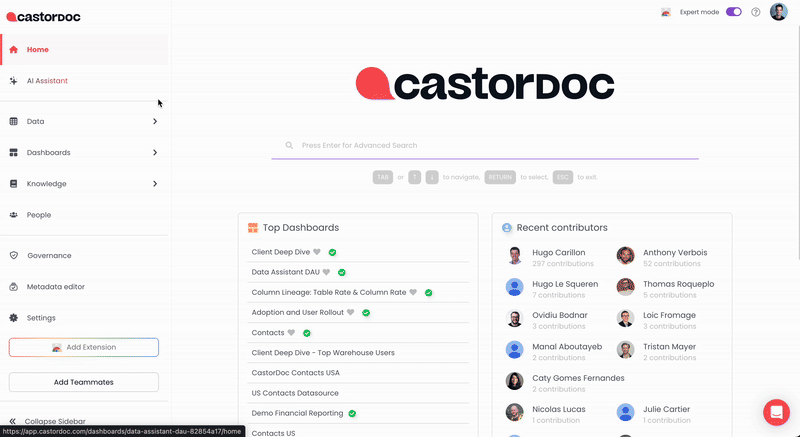
Task: Expand the Dashboards menu chevron
Action: (155, 152)
